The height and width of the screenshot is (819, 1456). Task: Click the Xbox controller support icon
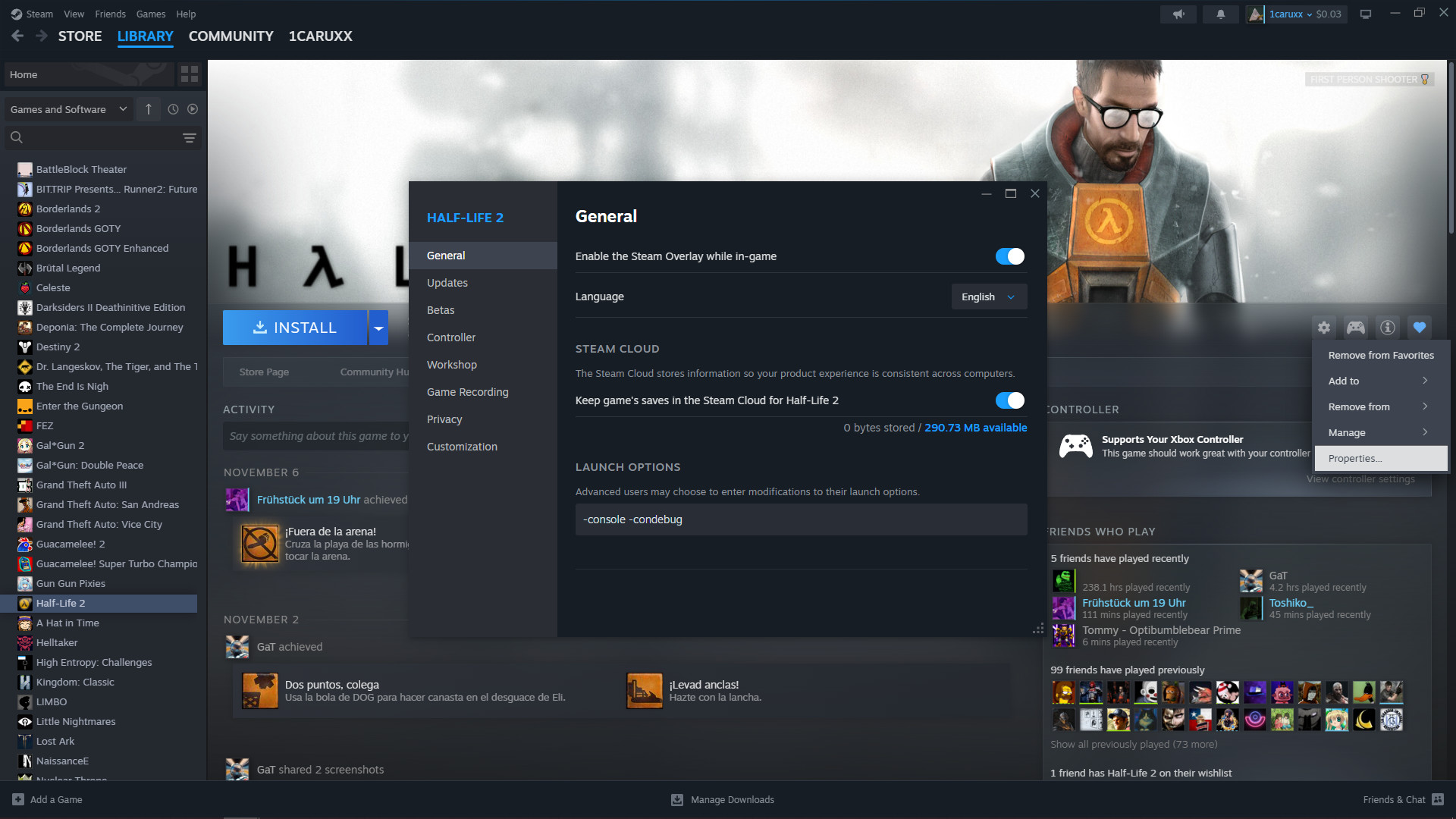point(1075,446)
